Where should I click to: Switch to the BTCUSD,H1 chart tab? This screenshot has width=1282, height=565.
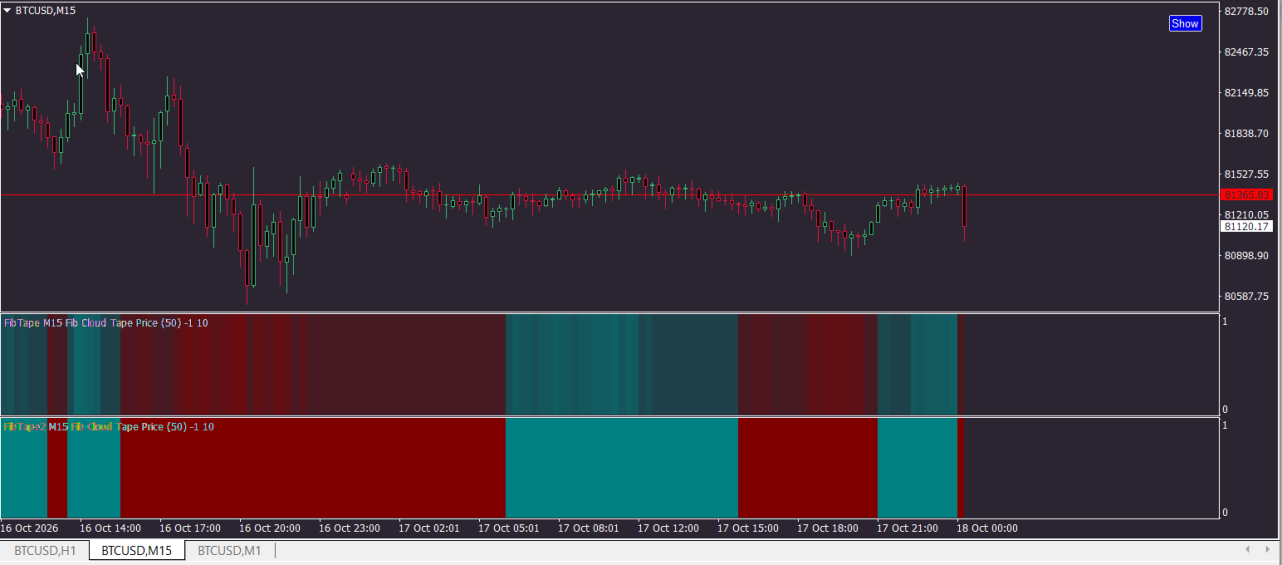pos(45,550)
